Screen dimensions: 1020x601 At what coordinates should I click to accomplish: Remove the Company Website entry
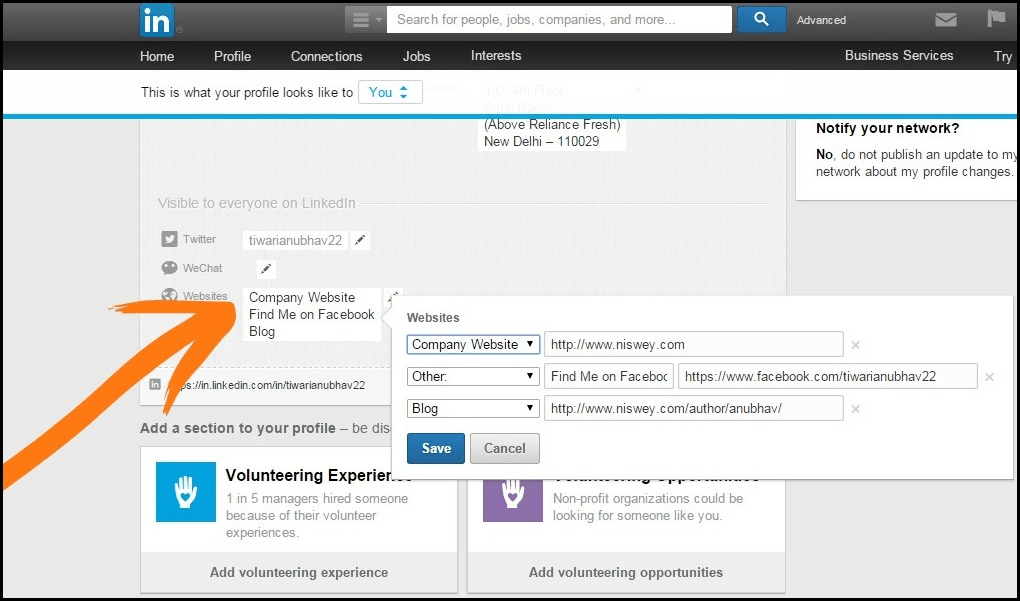click(x=855, y=345)
